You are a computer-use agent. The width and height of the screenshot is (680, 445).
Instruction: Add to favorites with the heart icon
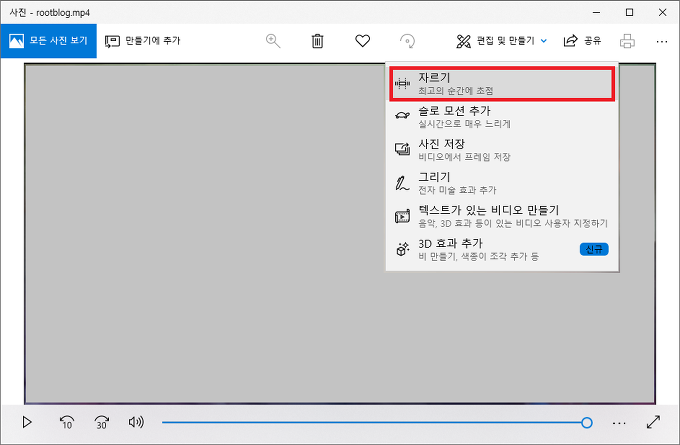pyautogui.click(x=363, y=41)
